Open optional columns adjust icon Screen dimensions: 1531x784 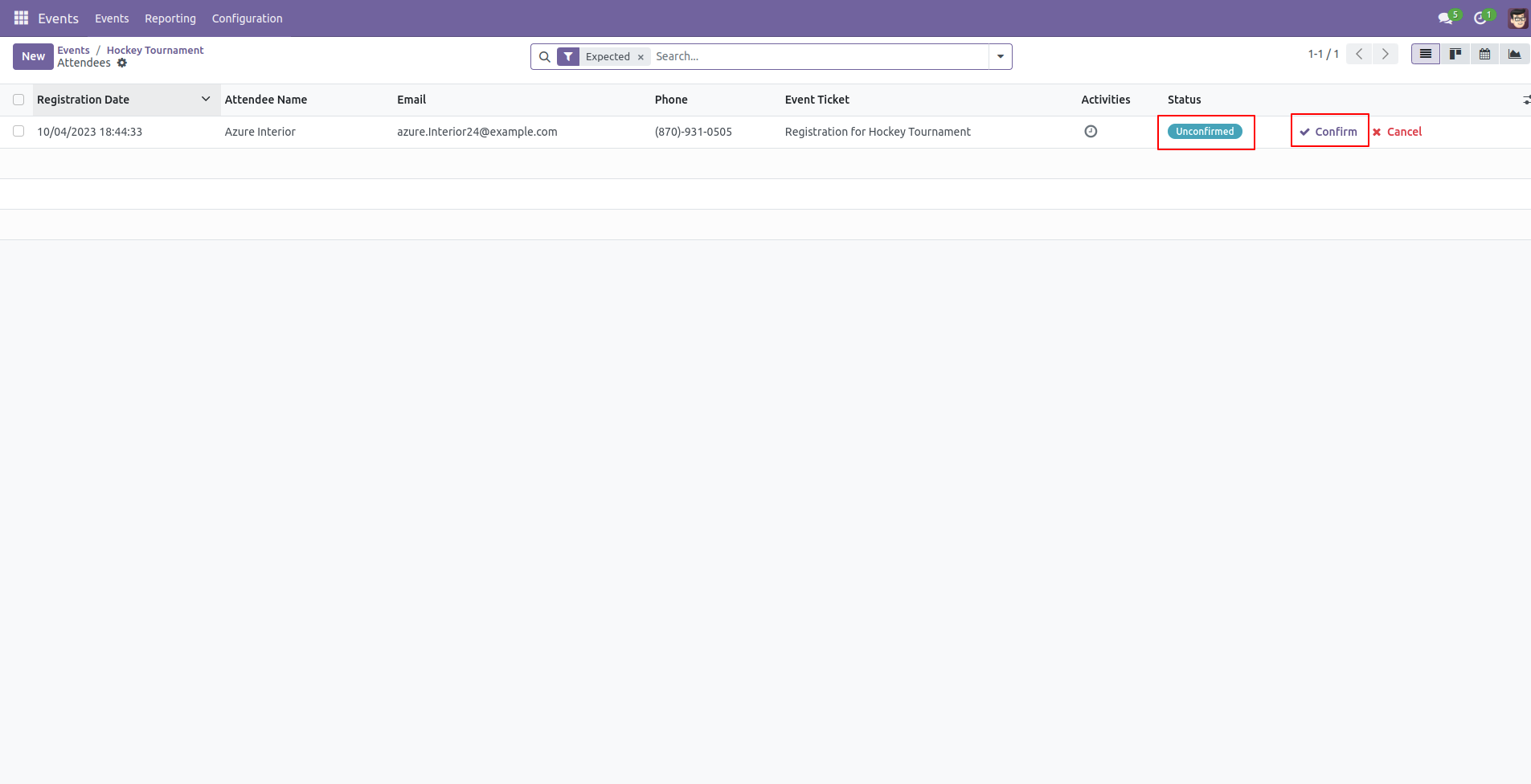click(x=1525, y=100)
